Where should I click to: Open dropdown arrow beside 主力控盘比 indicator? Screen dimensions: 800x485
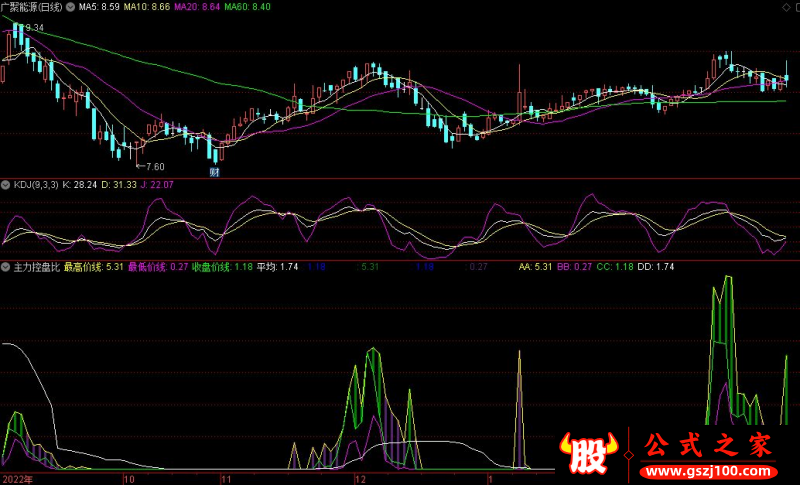tap(5, 267)
